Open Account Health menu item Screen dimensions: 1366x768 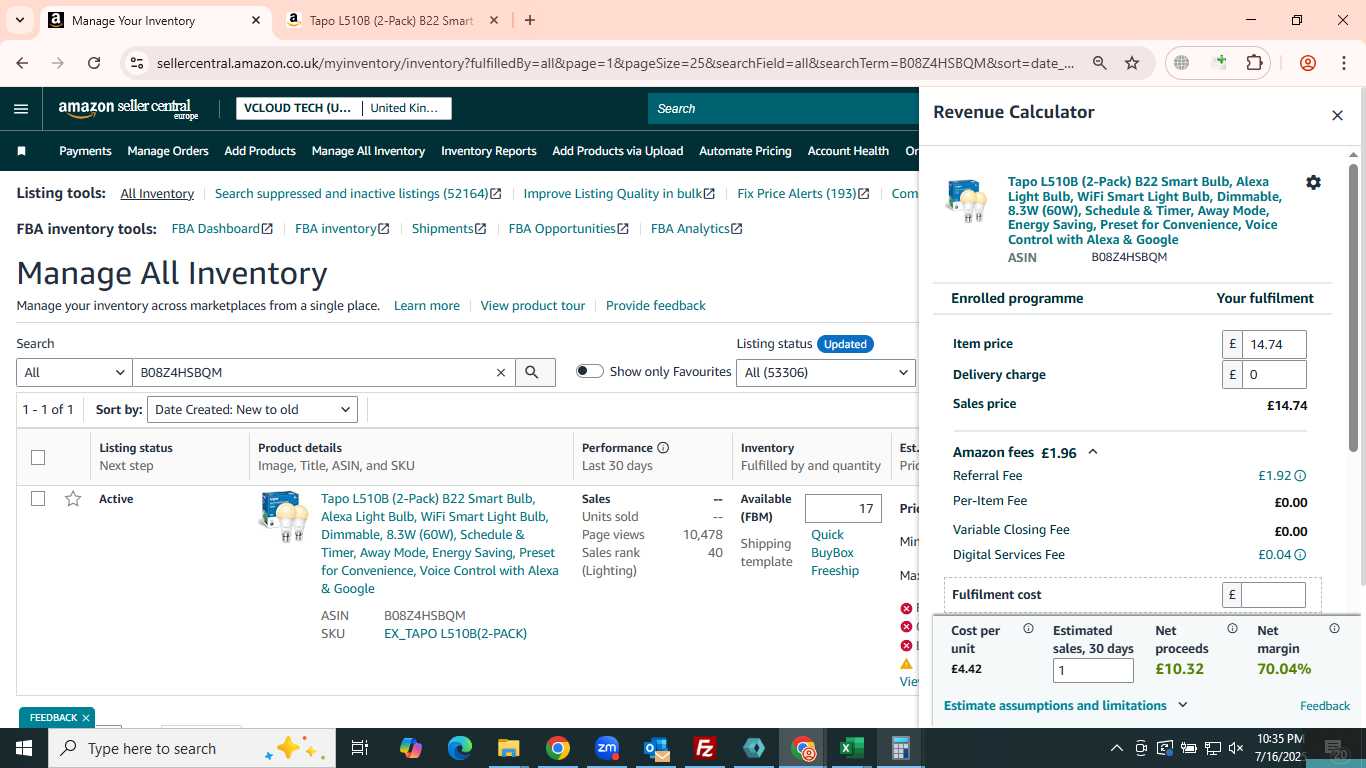(848, 151)
